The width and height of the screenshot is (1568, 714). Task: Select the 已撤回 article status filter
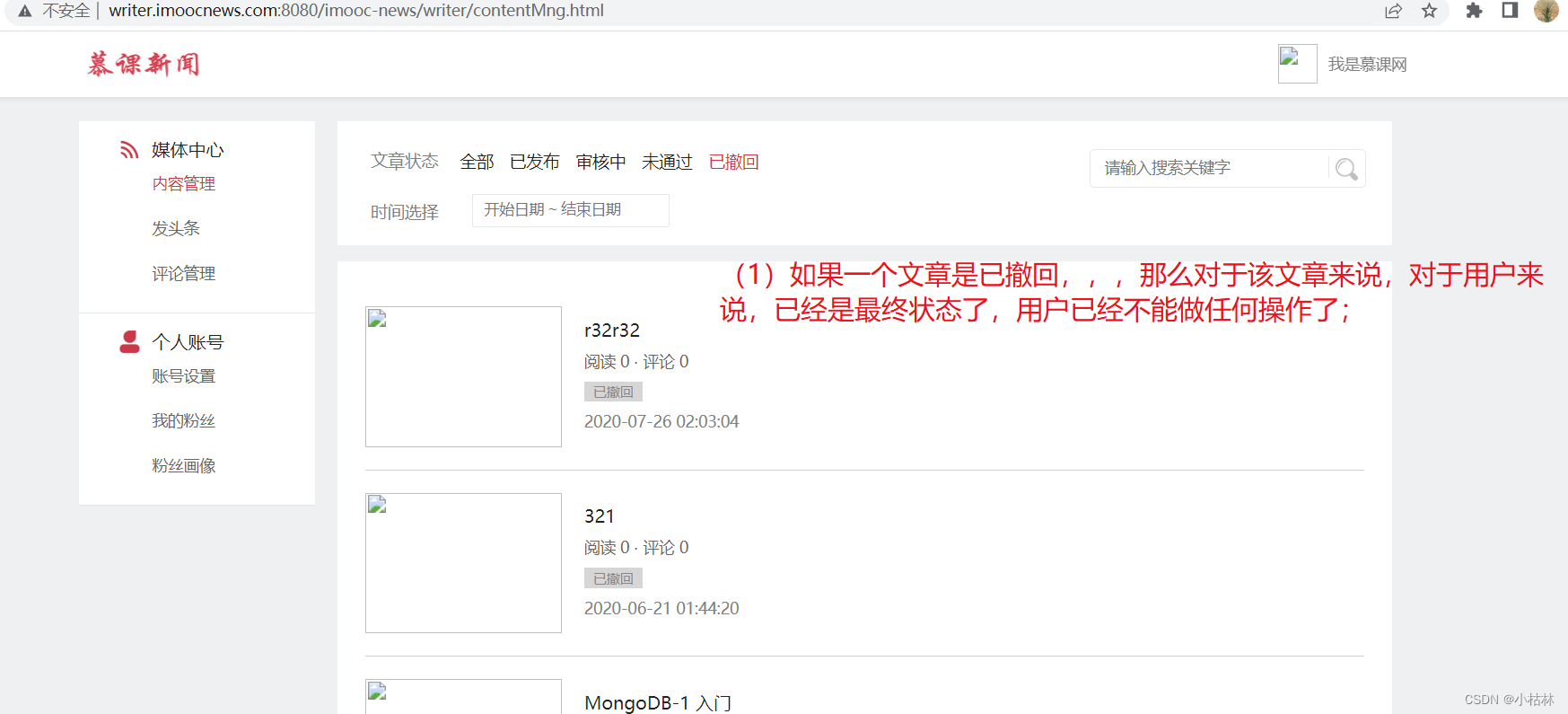tap(733, 162)
